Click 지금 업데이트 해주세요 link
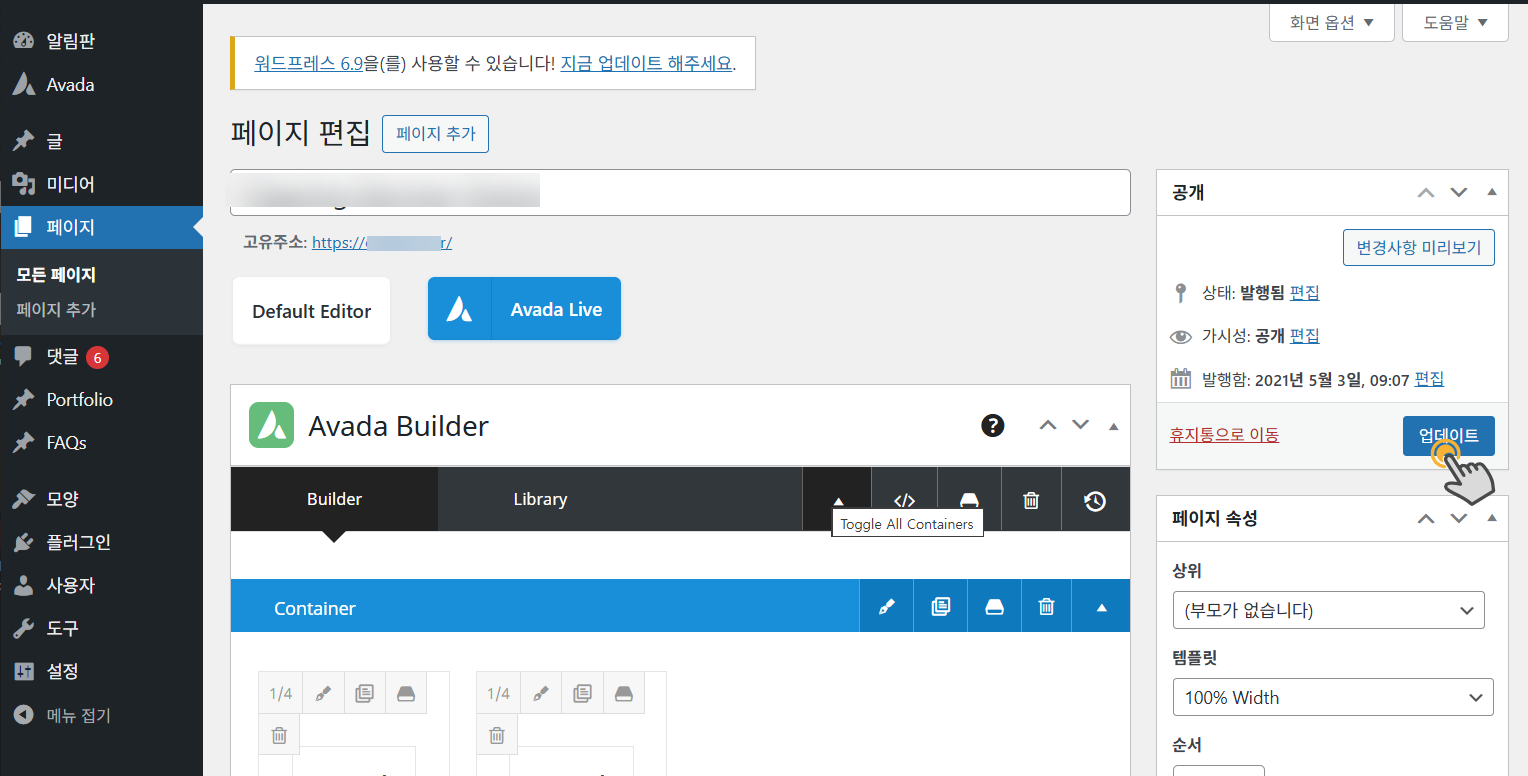 pyautogui.click(x=646, y=63)
